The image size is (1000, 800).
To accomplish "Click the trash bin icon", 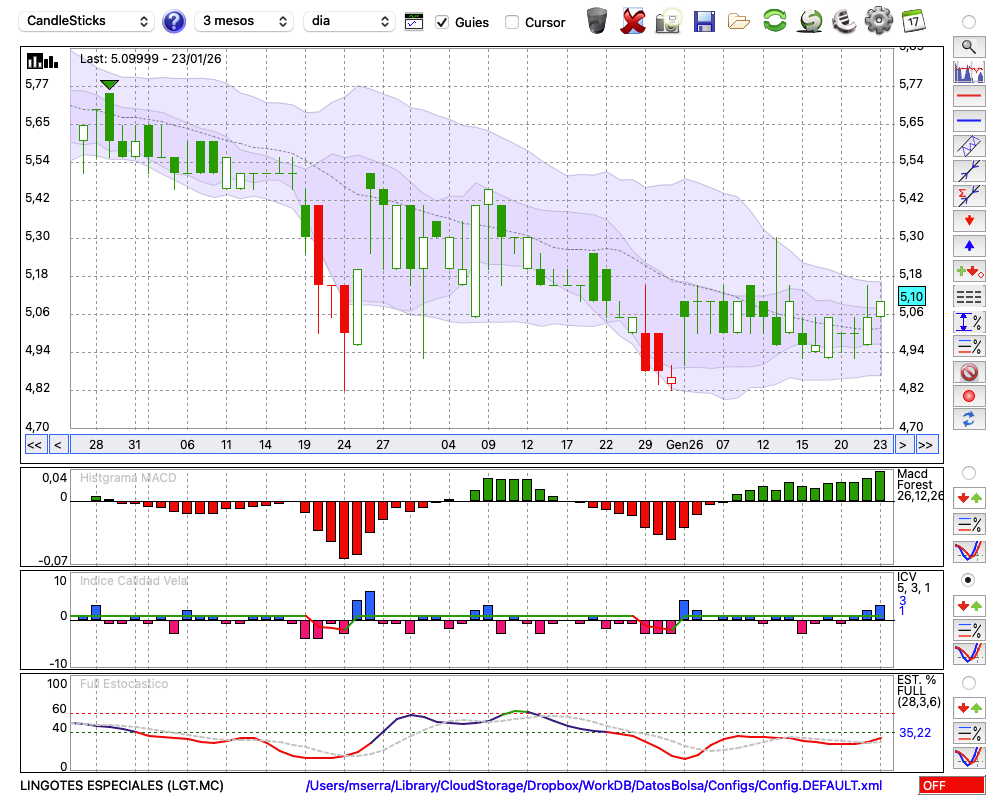I will pos(597,21).
